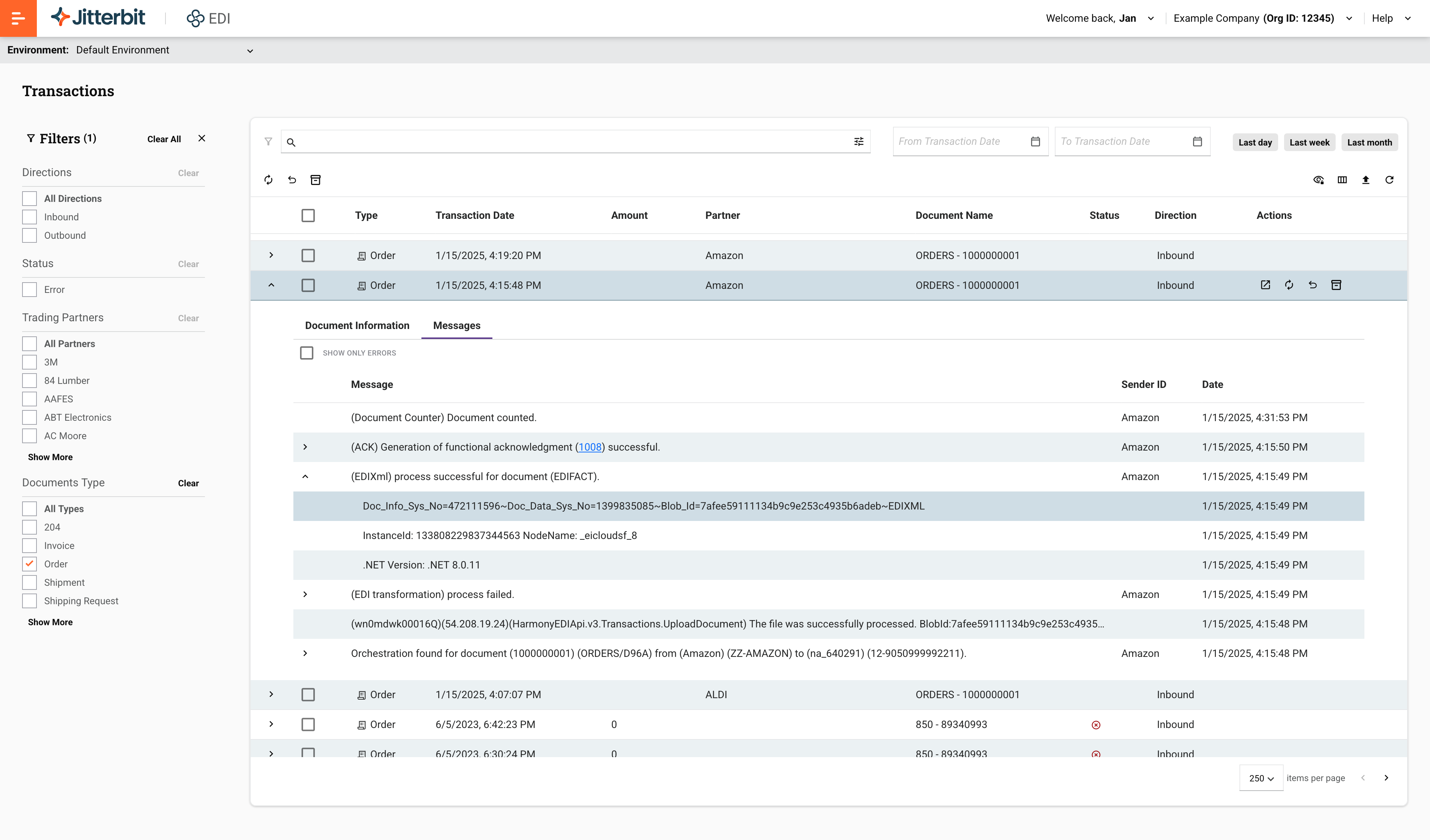Viewport: 1430px width, 840px height.
Task: Apply the Last day date filter
Action: [1255, 142]
